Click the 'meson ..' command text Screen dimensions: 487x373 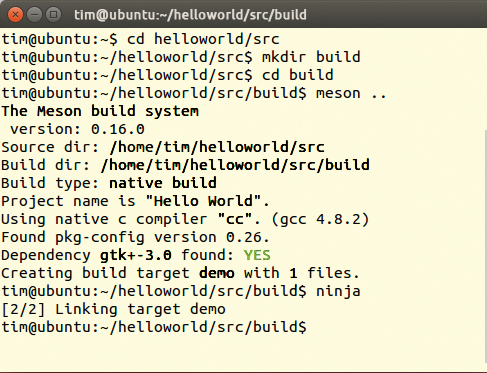pos(351,93)
